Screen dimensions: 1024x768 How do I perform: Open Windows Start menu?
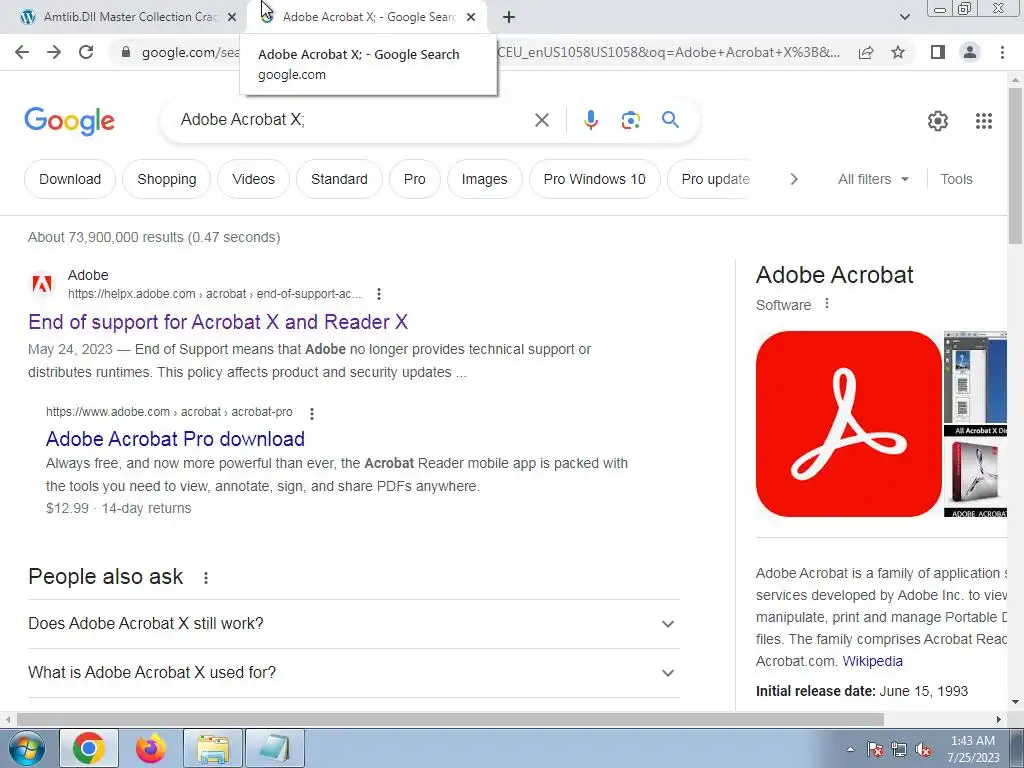(27, 748)
